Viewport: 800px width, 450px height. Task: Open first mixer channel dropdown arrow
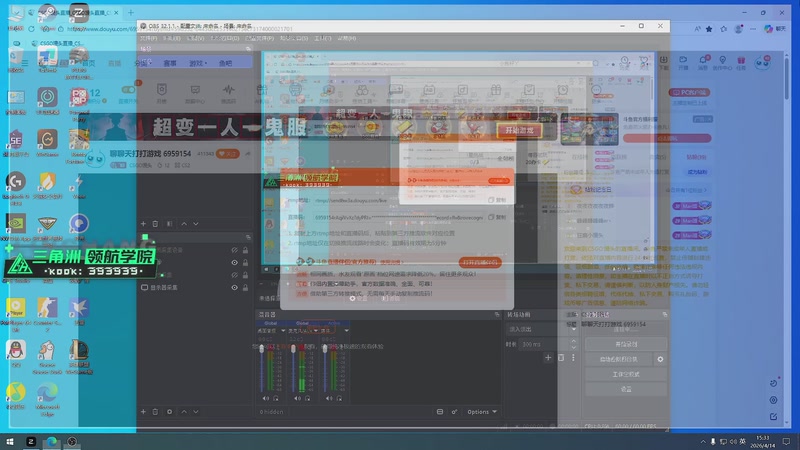coord(283,331)
